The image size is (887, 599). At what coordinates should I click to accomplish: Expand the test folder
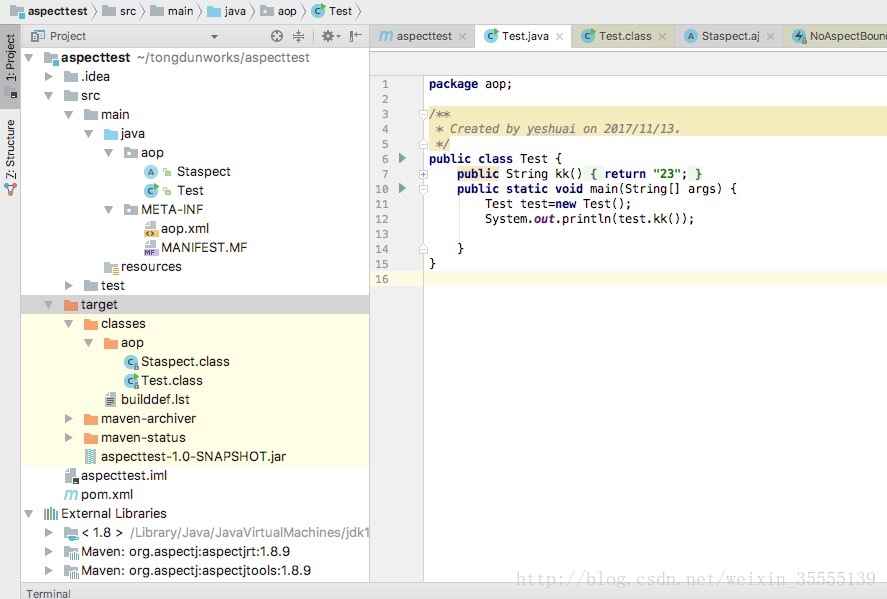click(x=68, y=286)
